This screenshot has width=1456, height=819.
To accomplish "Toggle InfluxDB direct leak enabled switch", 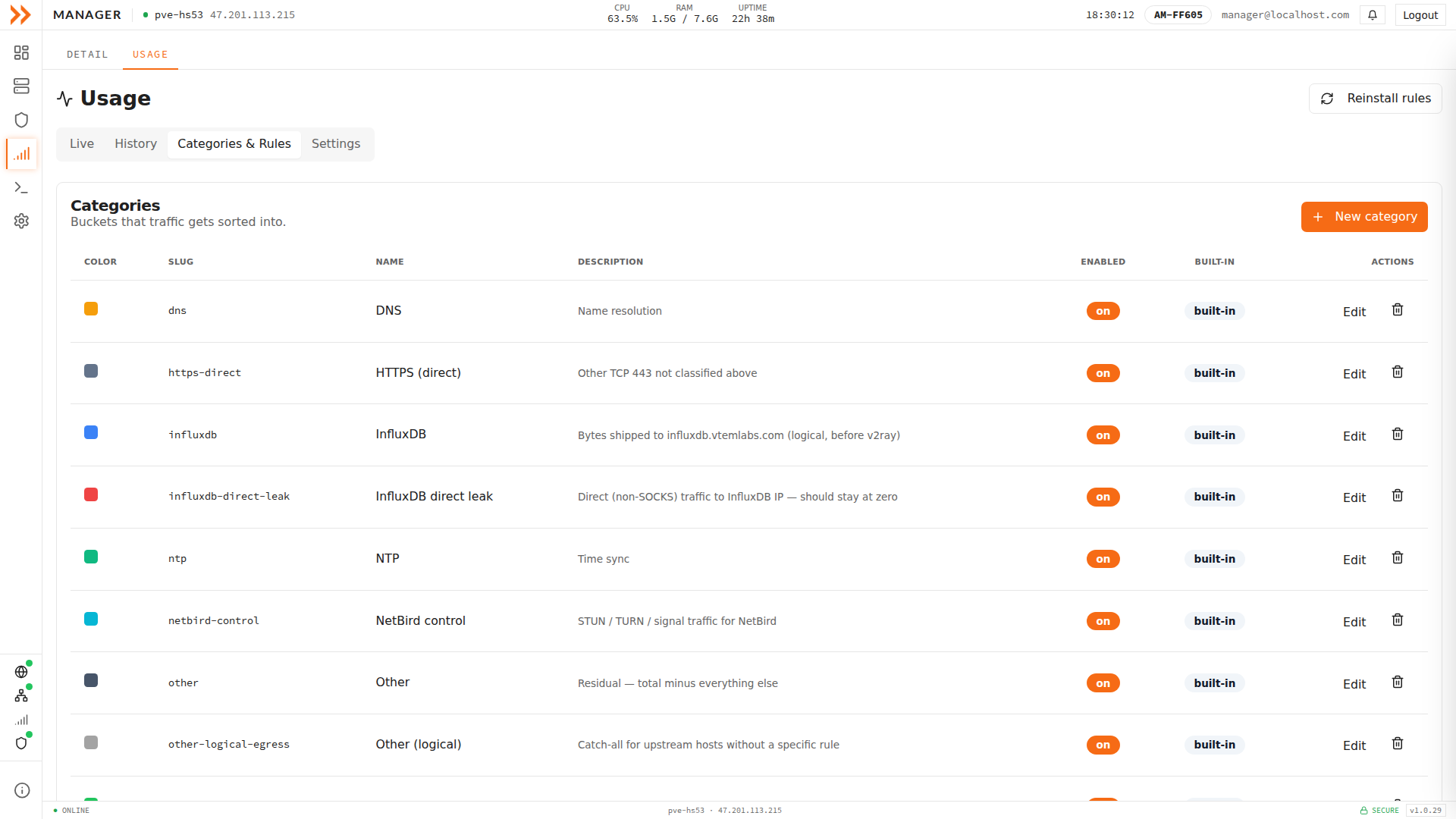I will pyautogui.click(x=1103, y=497).
